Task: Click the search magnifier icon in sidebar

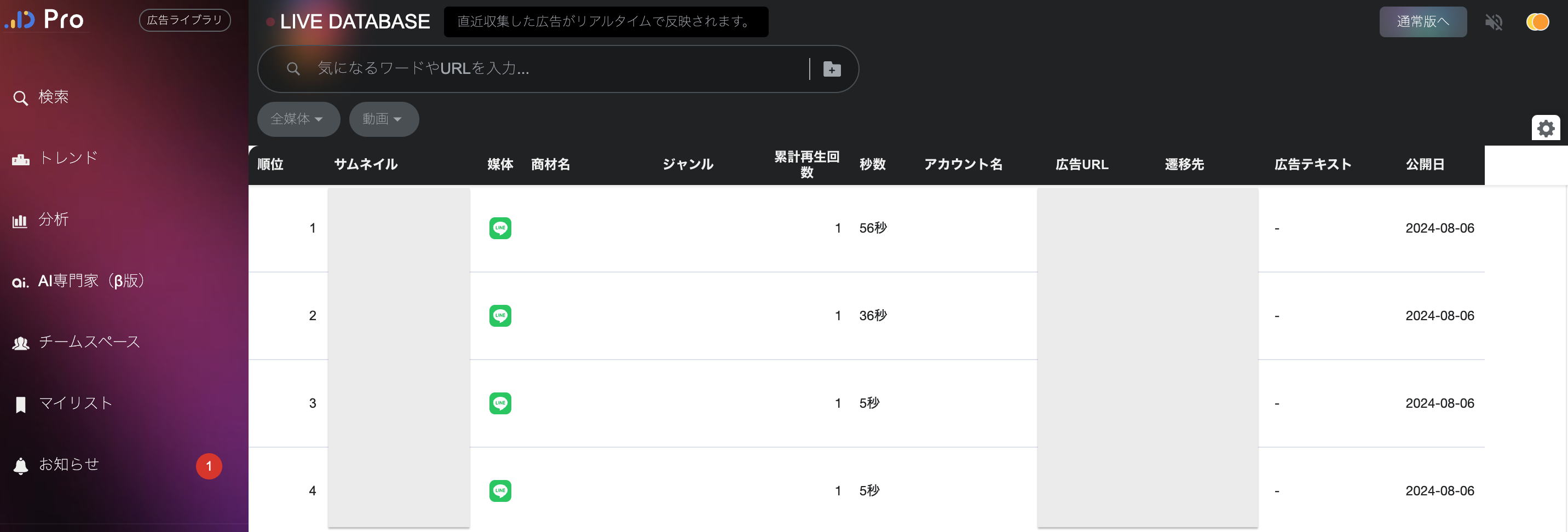Action: pyautogui.click(x=21, y=98)
